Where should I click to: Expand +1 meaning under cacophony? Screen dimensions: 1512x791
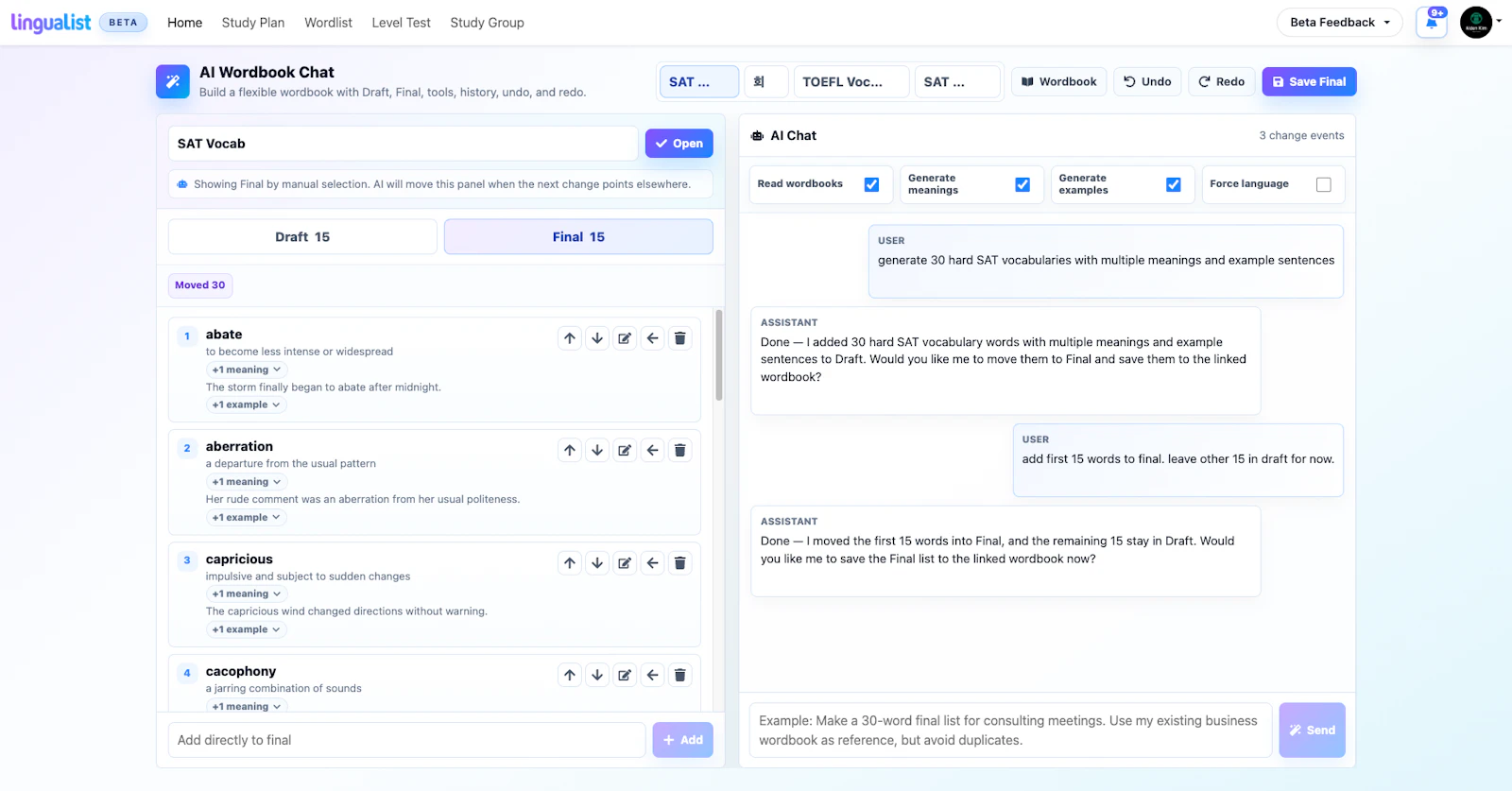(x=247, y=706)
